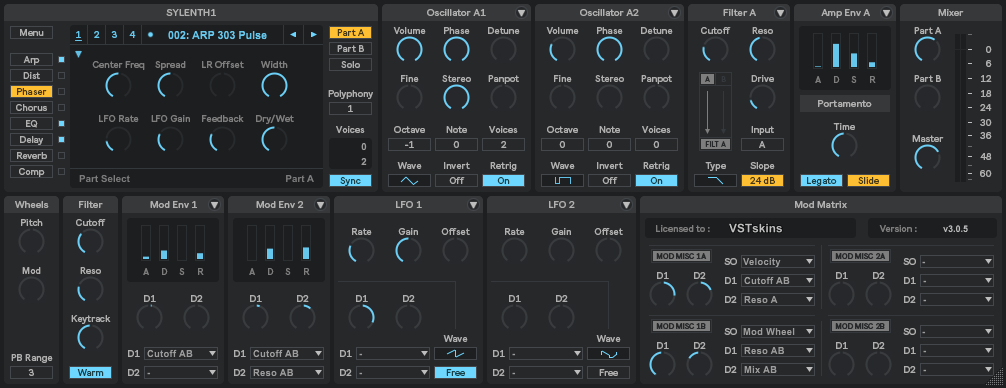Click the 24 dB Slope button

click(762, 181)
